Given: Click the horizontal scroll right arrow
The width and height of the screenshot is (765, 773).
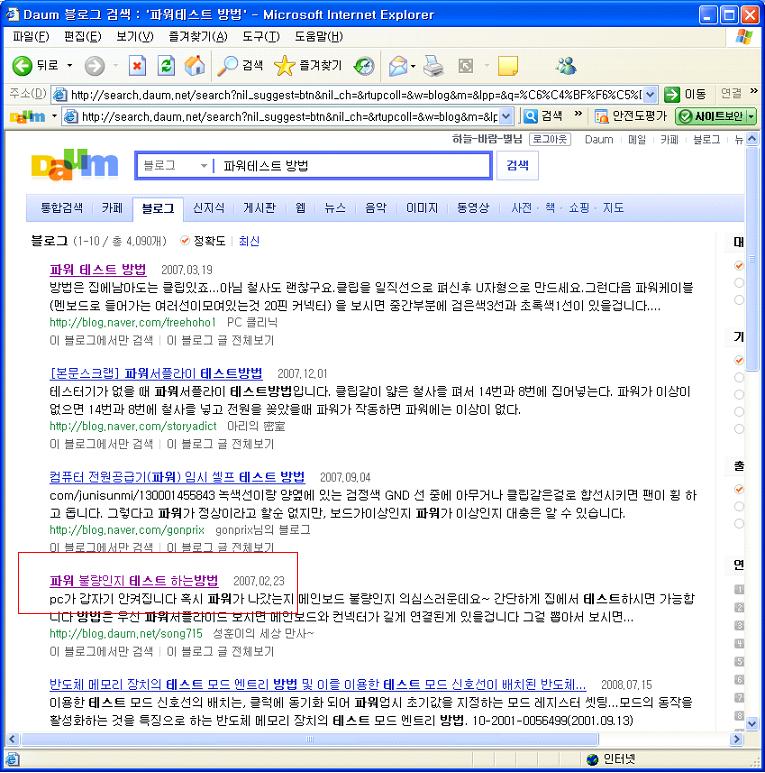Looking at the screenshot, I should (737, 739).
